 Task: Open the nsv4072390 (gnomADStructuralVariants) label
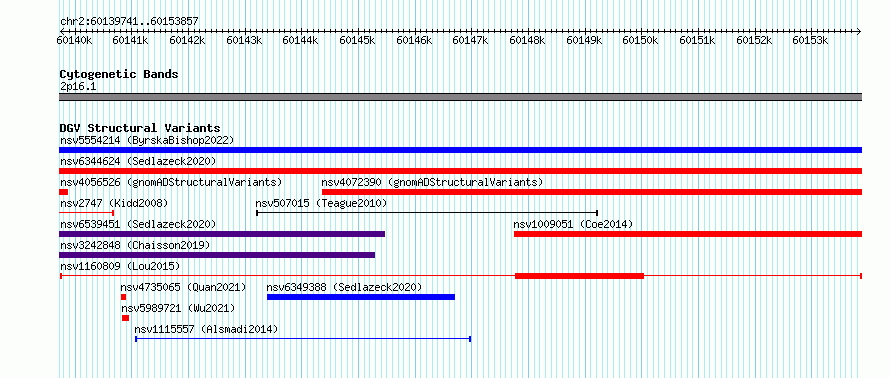(x=433, y=182)
